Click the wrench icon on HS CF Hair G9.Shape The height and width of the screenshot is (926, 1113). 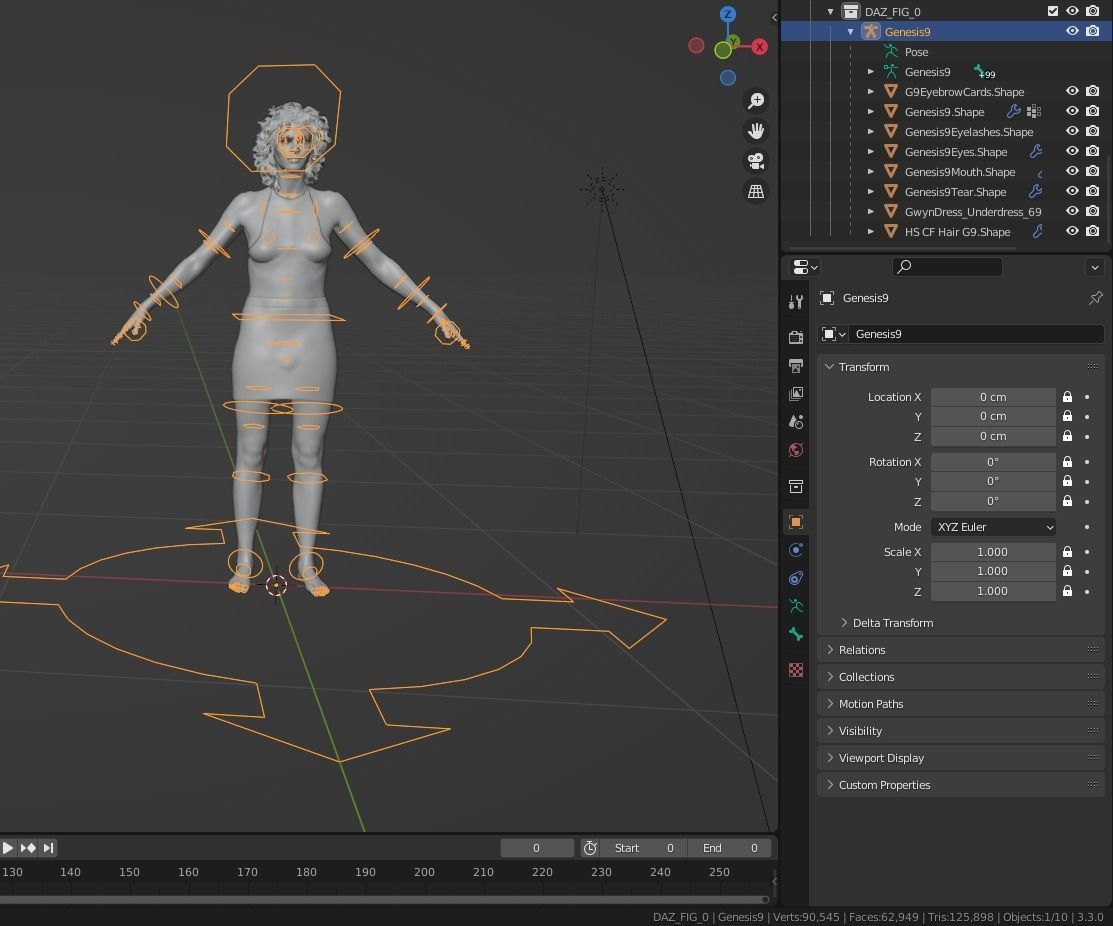coord(1037,231)
